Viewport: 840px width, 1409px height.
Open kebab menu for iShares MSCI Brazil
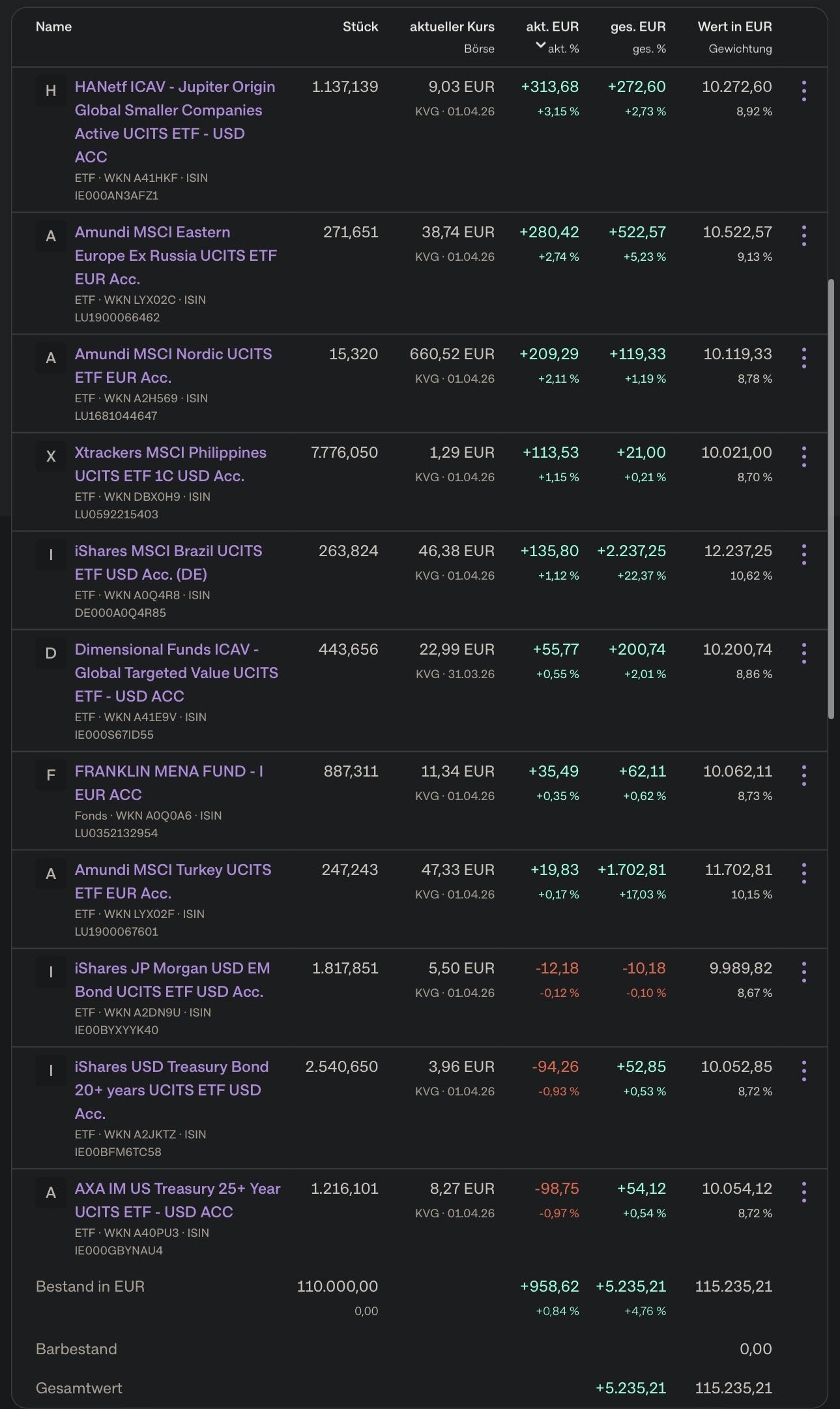pos(804,555)
